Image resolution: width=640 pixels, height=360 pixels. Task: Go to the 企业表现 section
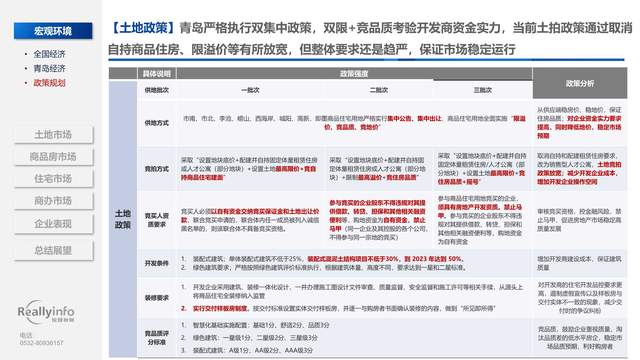53,224
